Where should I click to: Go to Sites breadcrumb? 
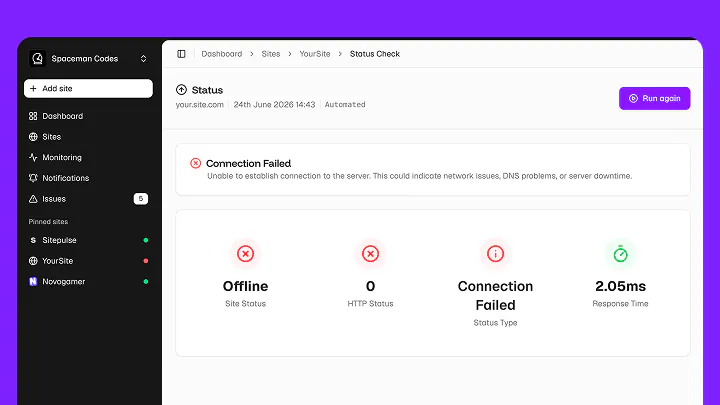point(271,54)
